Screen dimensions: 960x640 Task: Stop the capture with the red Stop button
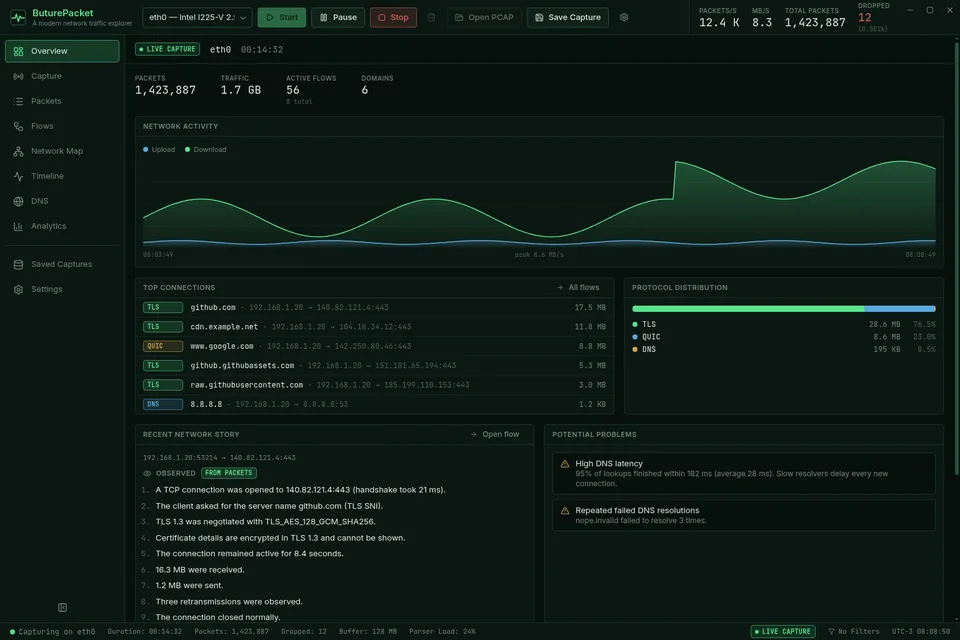393,17
